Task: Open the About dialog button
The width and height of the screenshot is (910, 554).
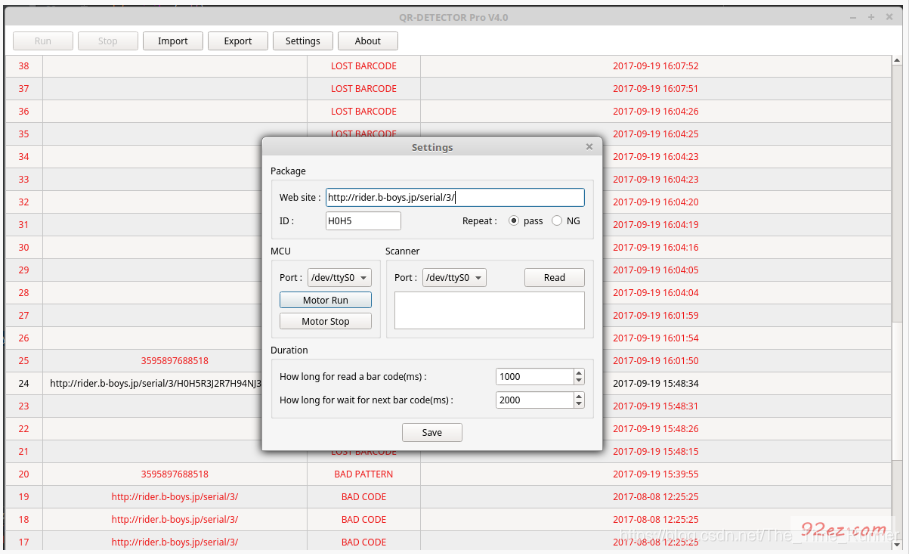Action: click(367, 41)
